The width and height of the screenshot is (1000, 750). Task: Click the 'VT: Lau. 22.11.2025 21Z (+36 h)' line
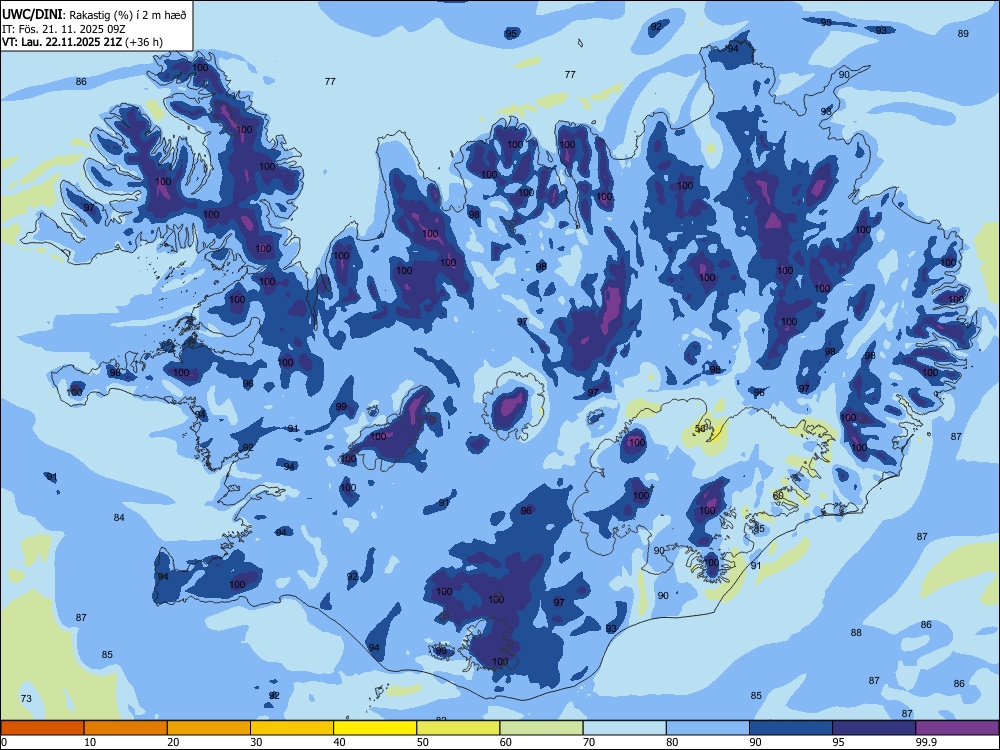82,42
